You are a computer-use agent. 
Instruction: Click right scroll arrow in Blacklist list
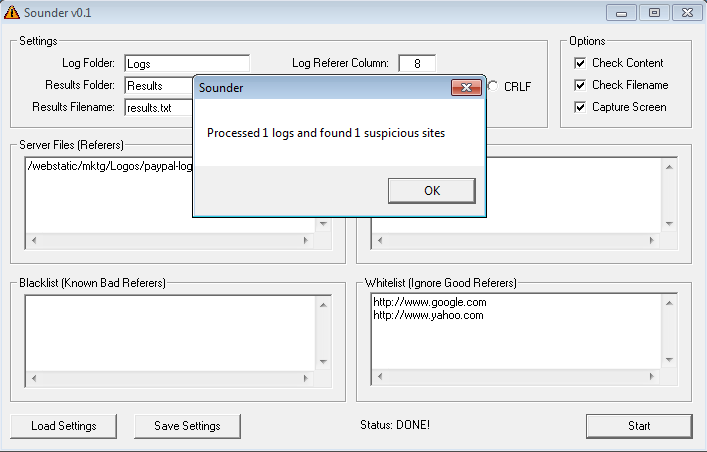click(322, 379)
